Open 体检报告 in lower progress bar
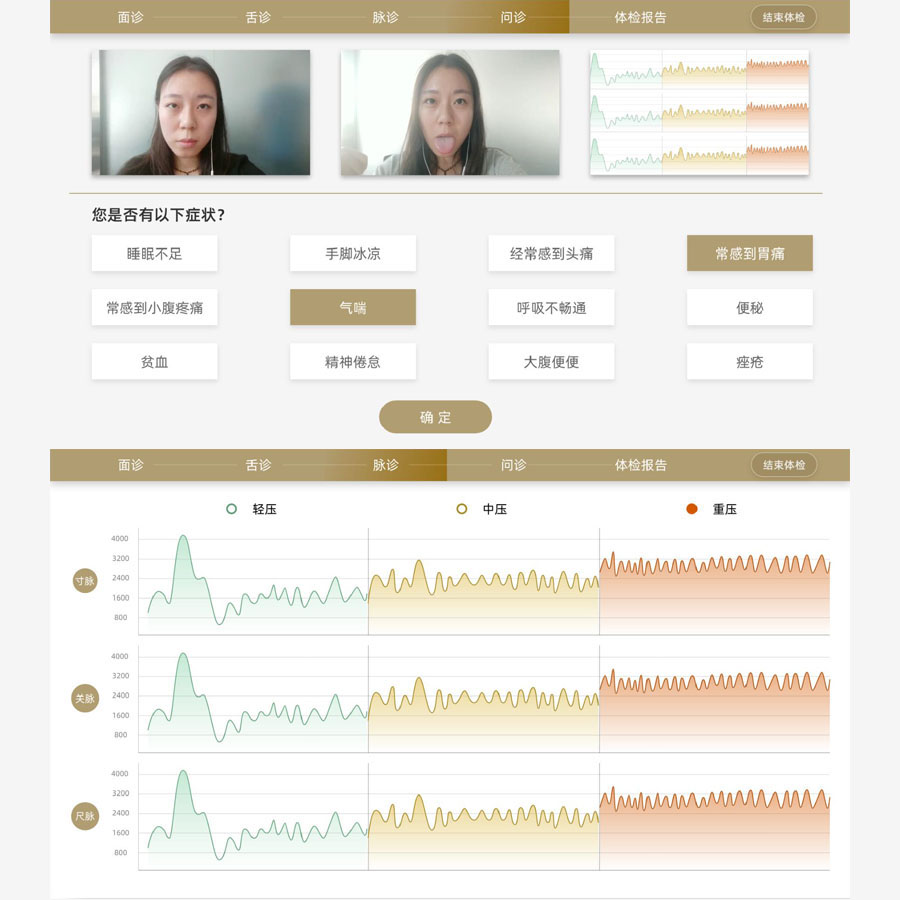The height and width of the screenshot is (900, 900). tap(641, 465)
